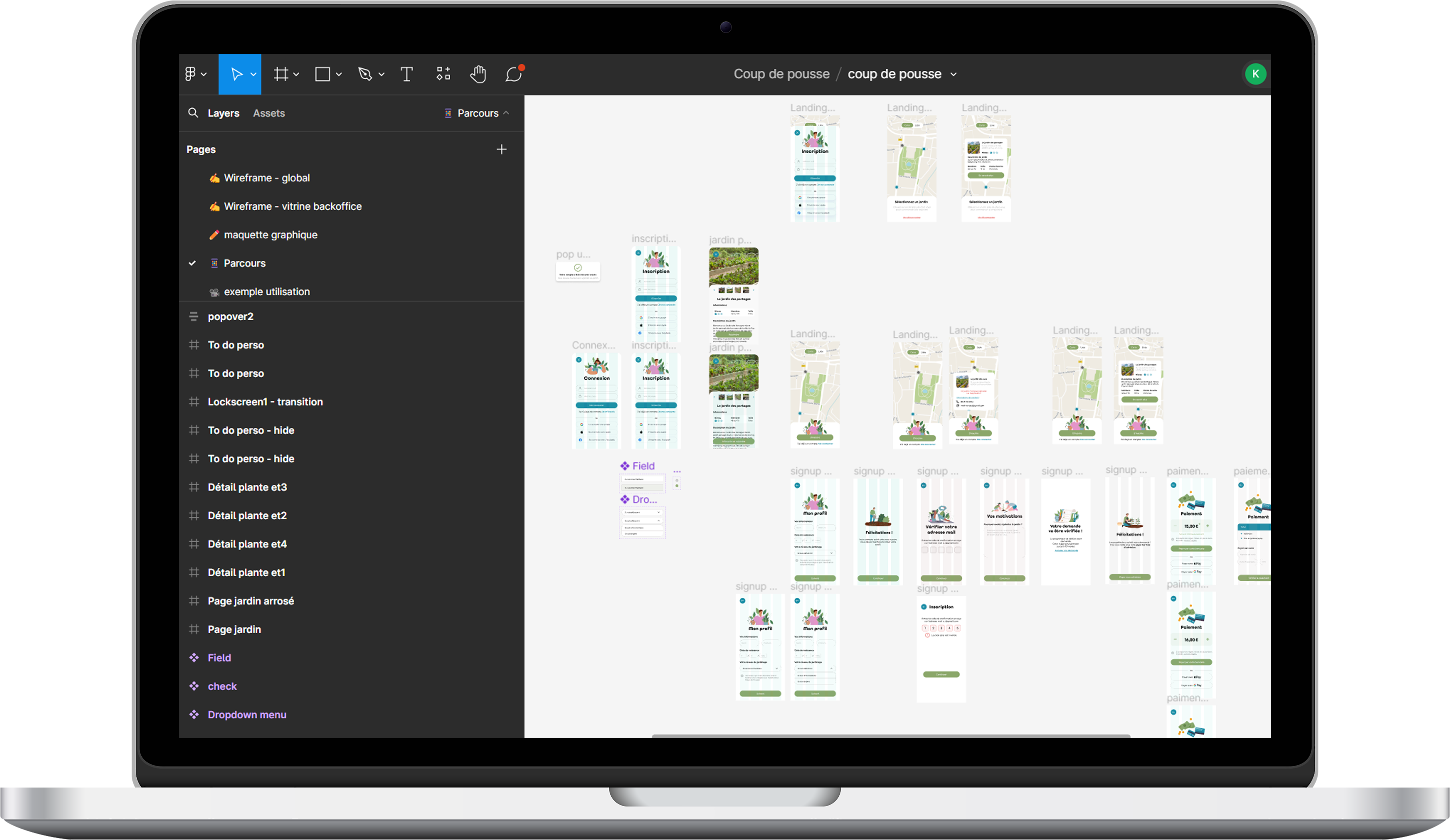Select the Rectangle shape tool
This screenshot has width=1450, height=840.
[x=323, y=74]
